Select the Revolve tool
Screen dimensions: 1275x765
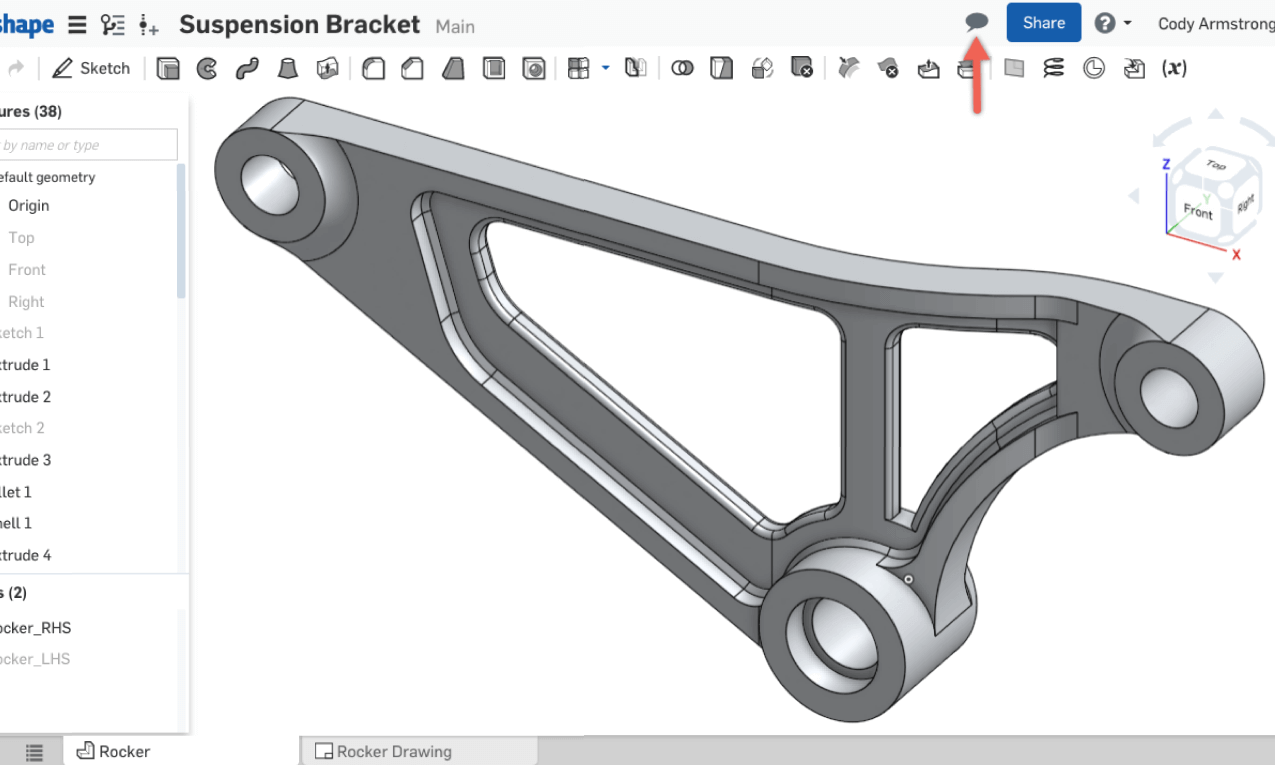tap(206, 68)
